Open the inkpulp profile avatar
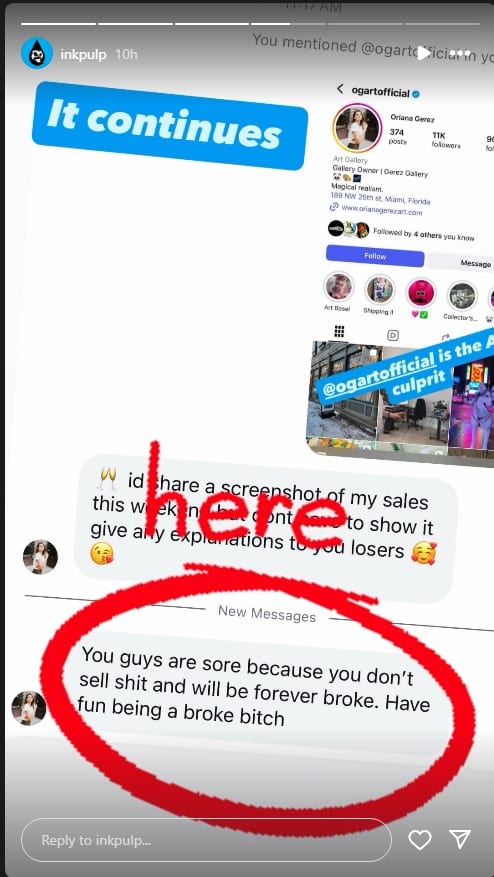The height and width of the screenshot is (877, 494). (x=37, y=53)
